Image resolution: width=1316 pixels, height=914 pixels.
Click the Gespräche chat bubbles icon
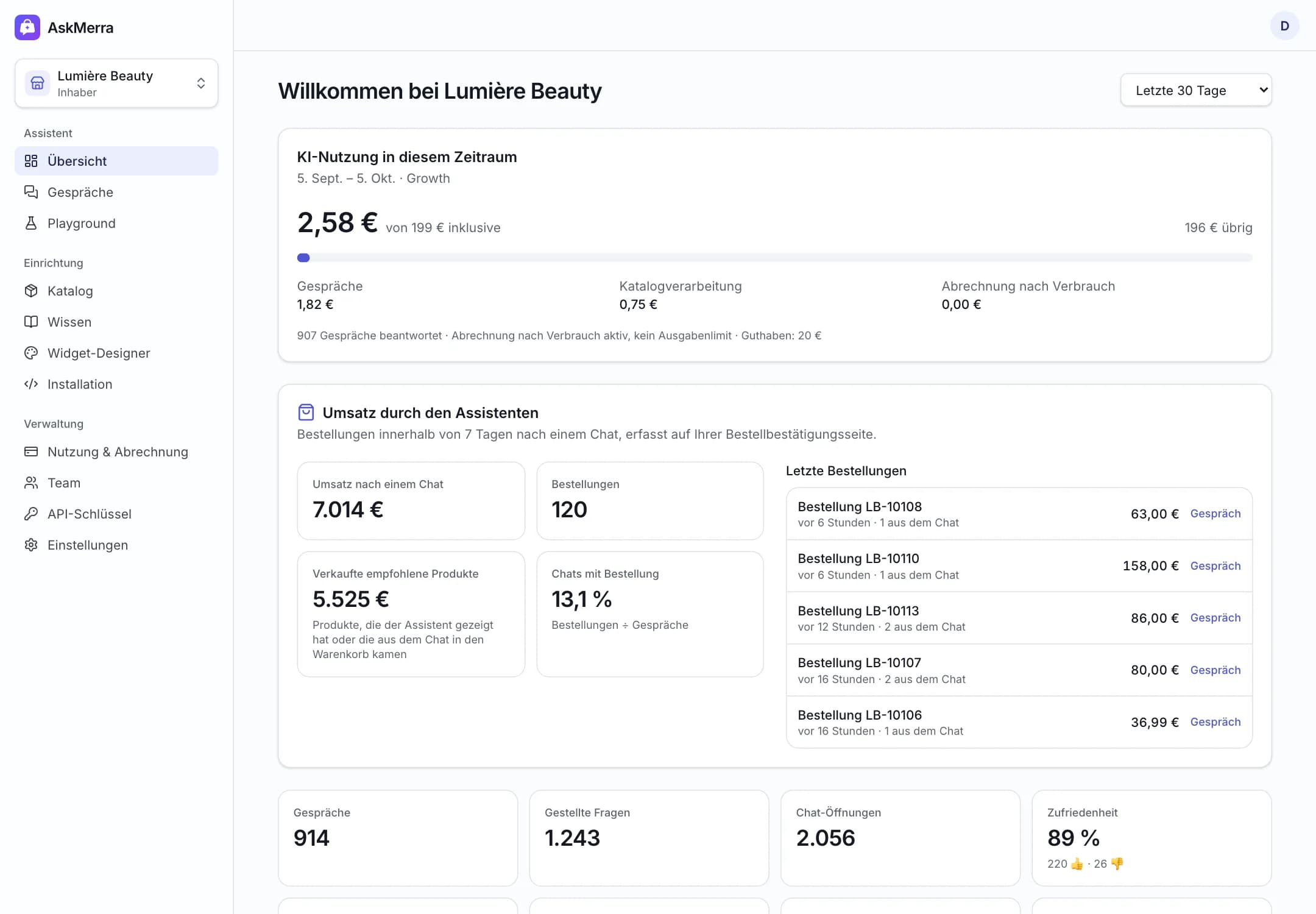click(31, 192)
